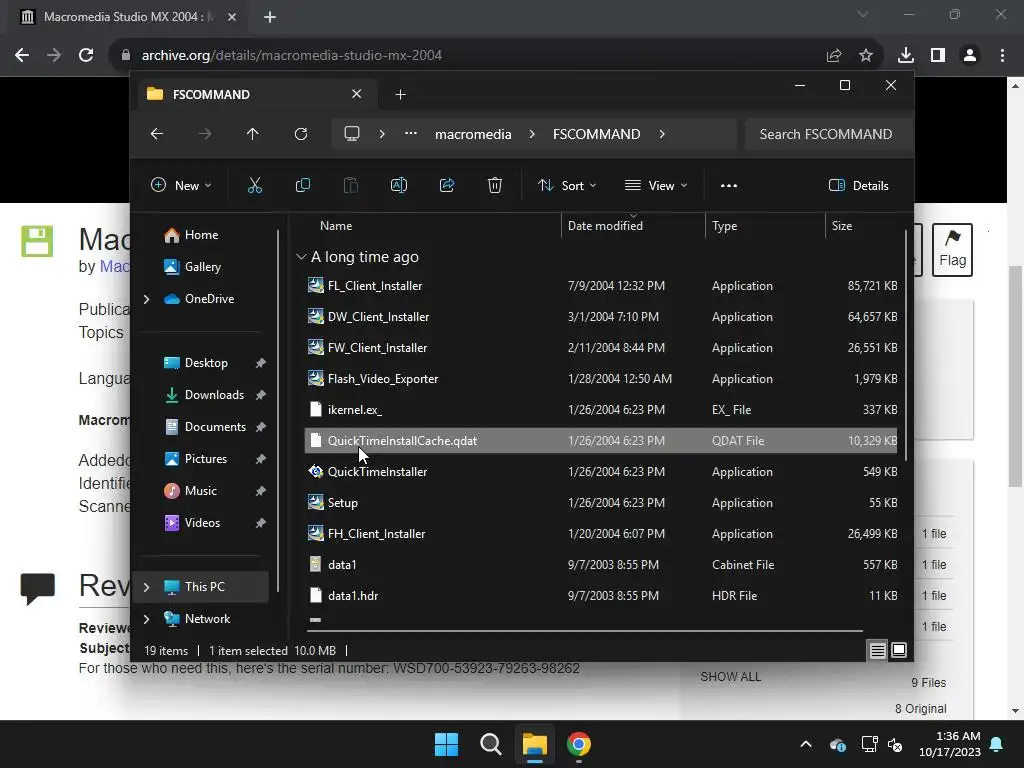This screenshot has width=1024, height=768.
Task: Open notification bell in system tray
Action: (x=997, y=744)
